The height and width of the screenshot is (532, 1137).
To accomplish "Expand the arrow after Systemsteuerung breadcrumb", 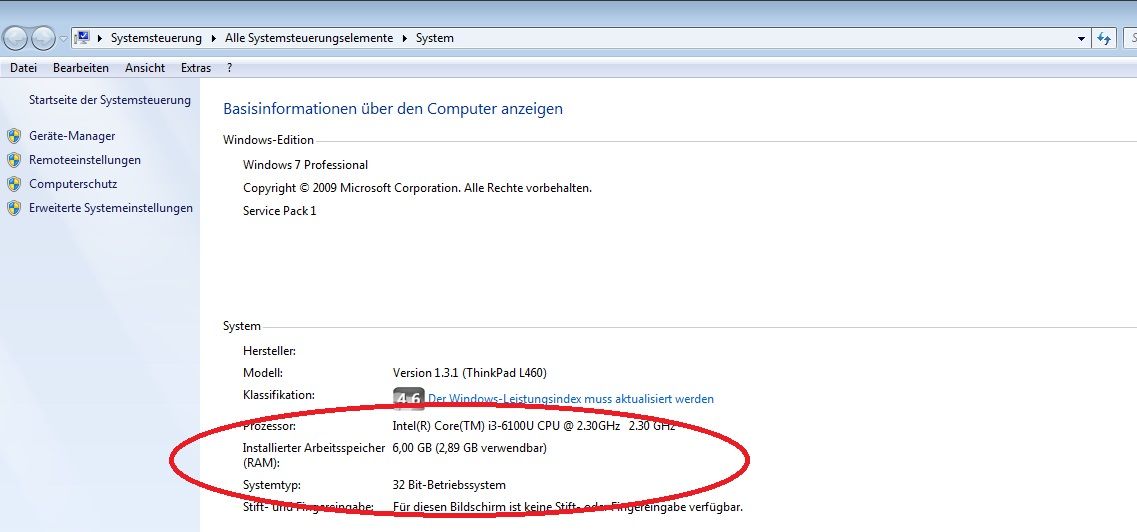I will 214,38.
